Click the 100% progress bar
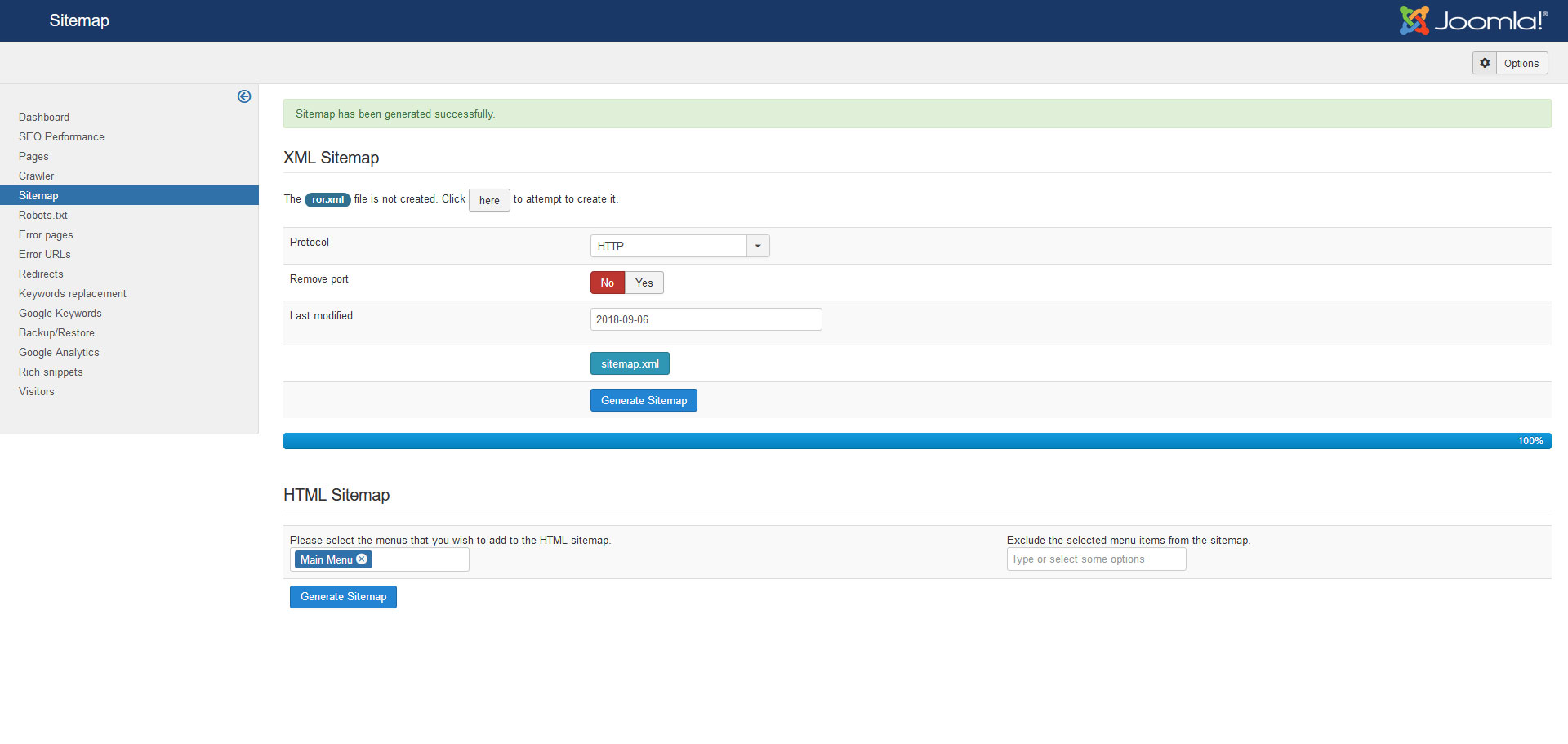Screen dimensions: 1568x744 [x=916, y=441]
